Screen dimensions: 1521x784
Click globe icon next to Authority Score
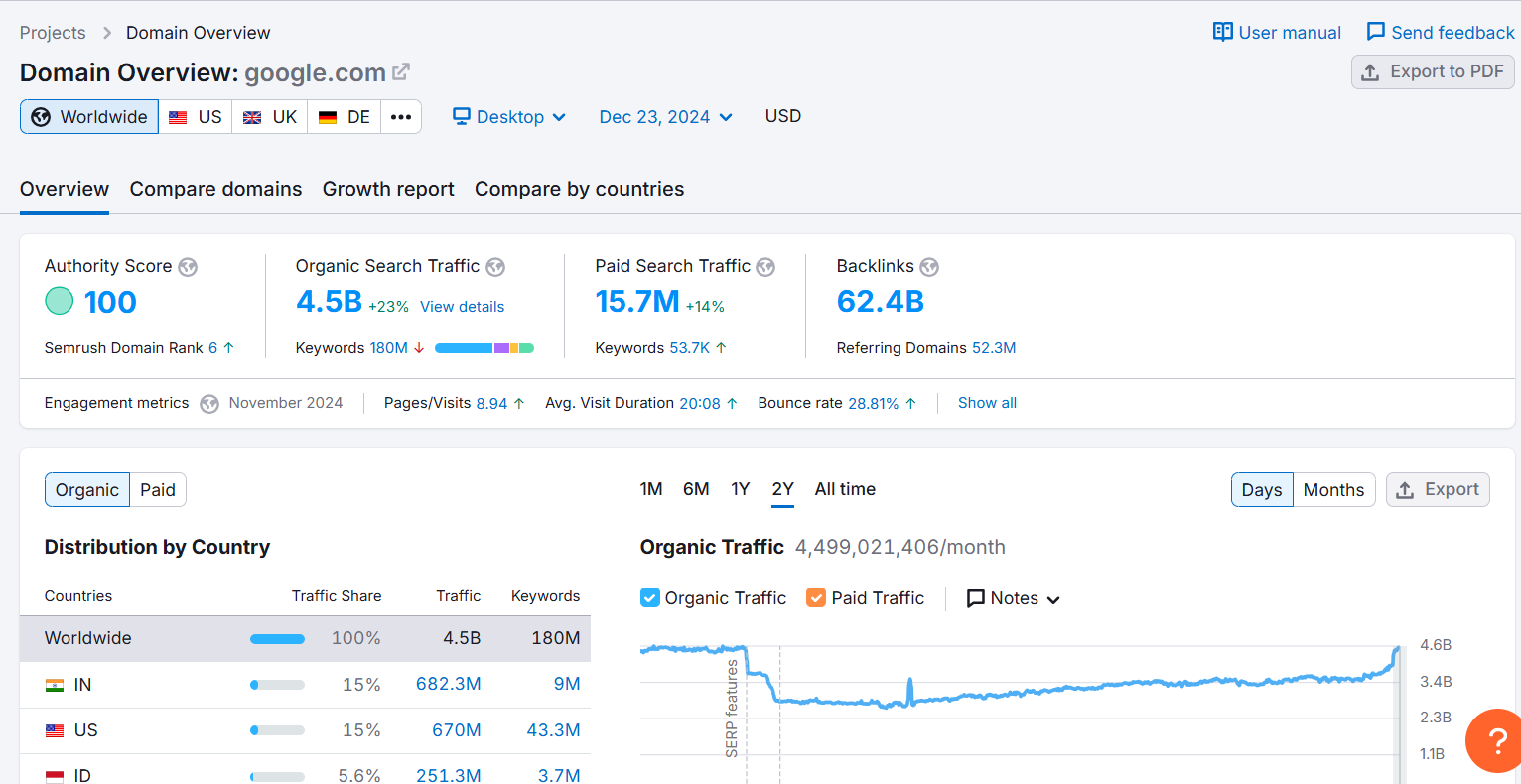pos(188,267)
